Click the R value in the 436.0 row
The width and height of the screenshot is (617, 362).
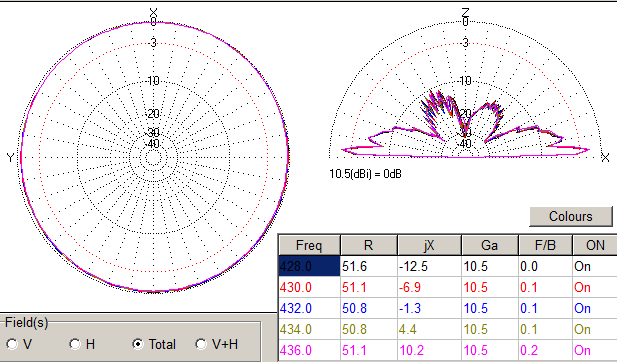tap(369, 350)
